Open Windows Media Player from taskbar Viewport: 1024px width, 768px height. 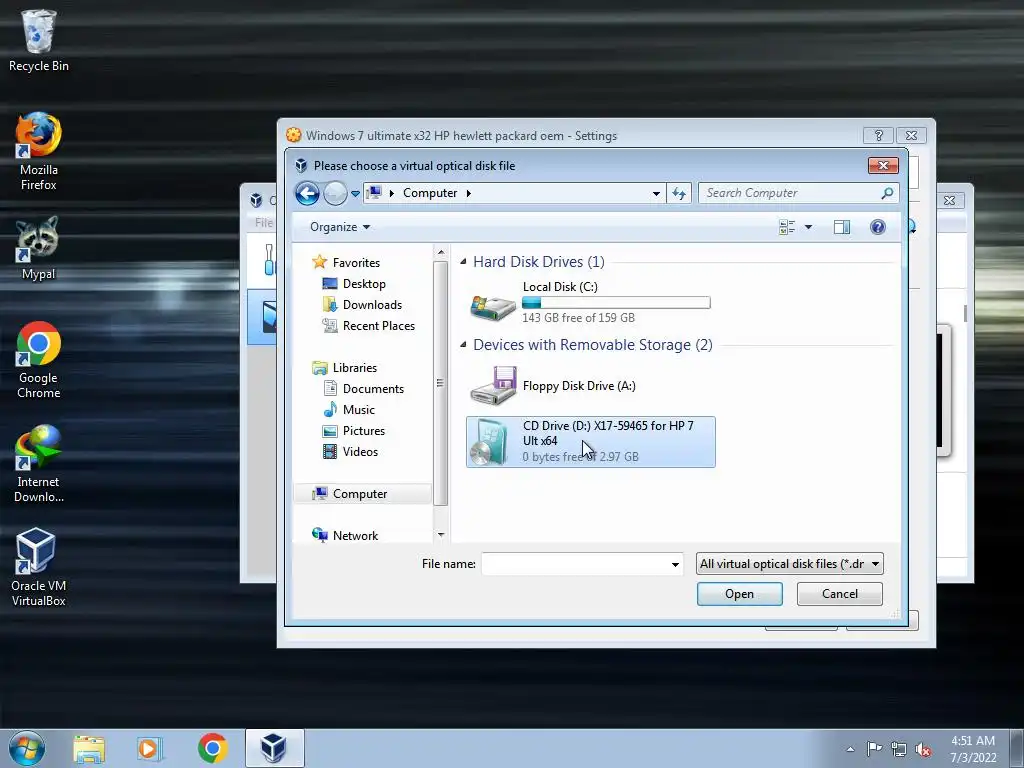[150, 749]
